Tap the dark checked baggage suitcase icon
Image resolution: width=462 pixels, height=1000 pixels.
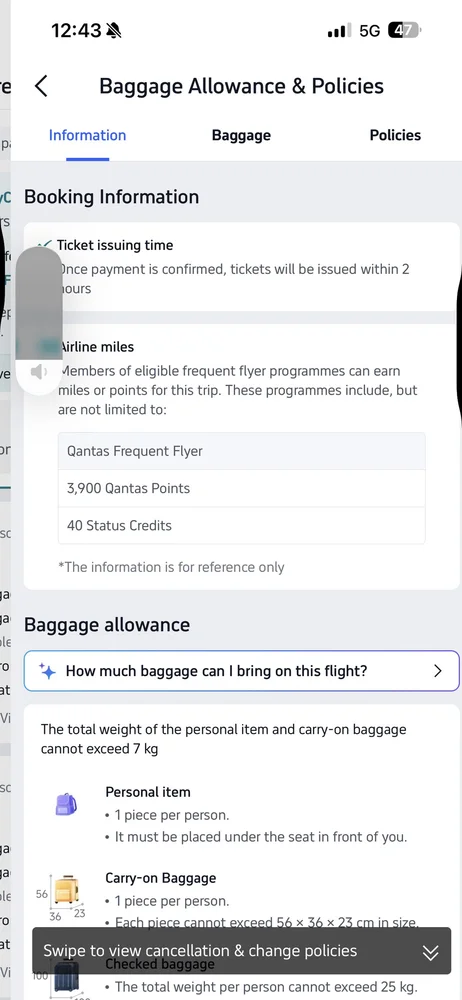pyautogui.click(x=66, y=978)
